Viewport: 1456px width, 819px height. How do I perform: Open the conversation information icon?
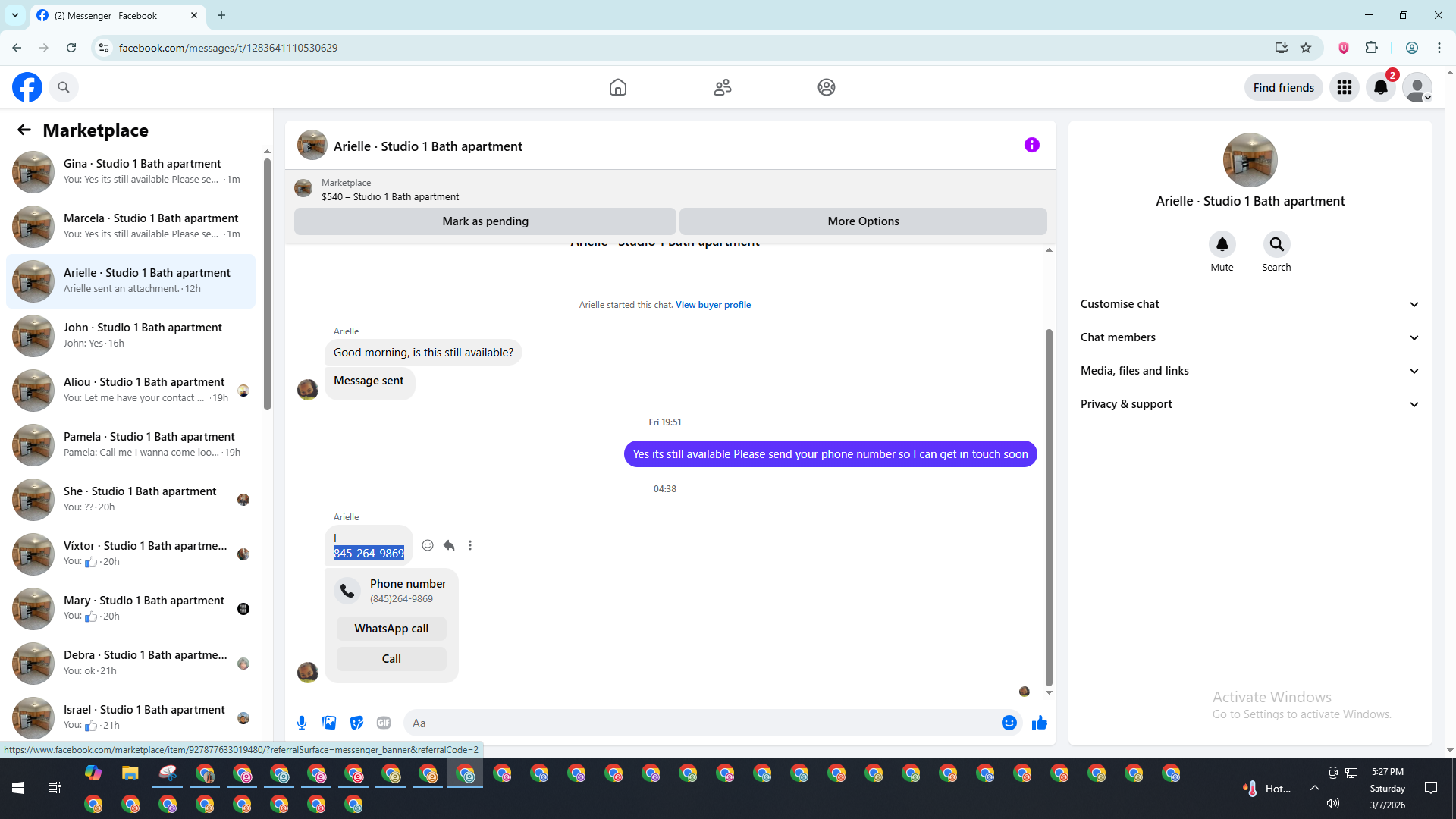click(x=1032, y=145)
